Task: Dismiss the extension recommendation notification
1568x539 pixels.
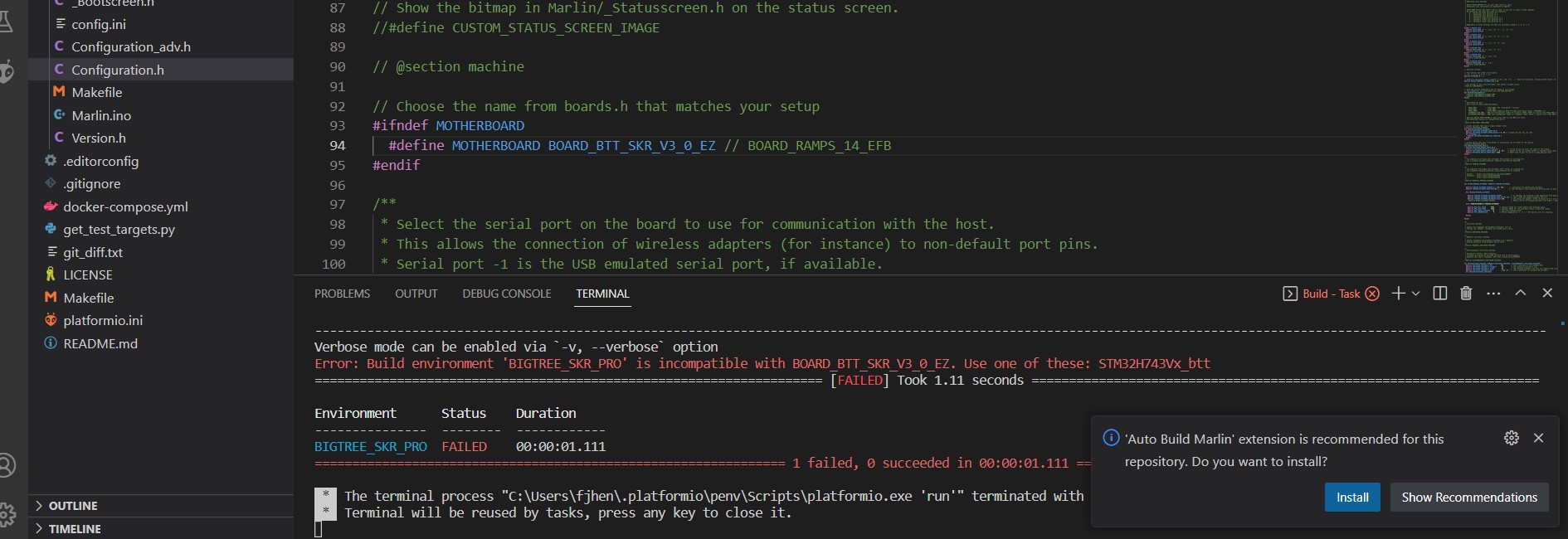Action: 1538,438
